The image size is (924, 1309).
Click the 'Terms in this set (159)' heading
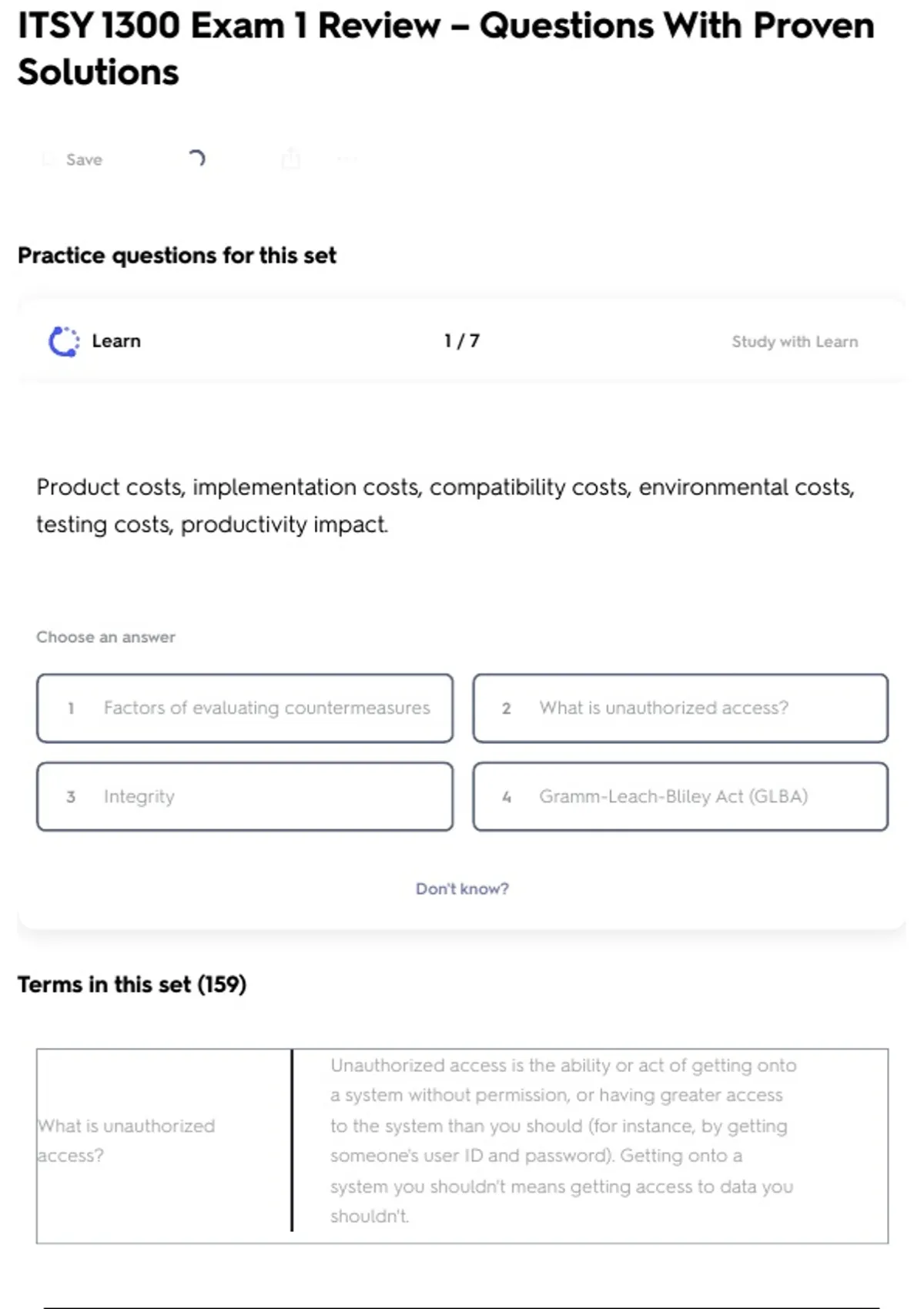132,985
